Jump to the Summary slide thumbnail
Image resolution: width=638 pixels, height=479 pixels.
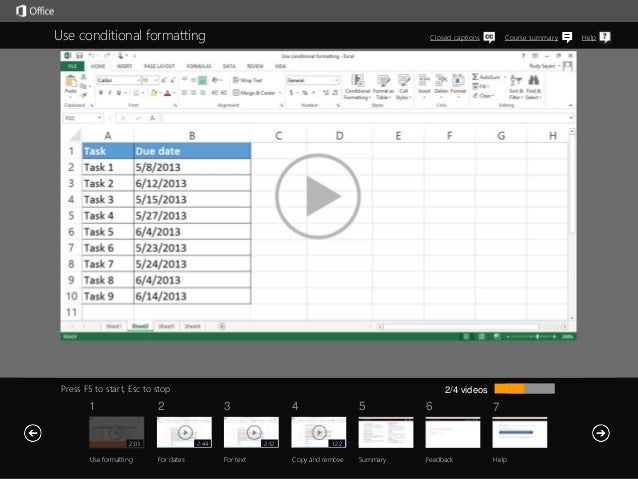click(385, 432)
